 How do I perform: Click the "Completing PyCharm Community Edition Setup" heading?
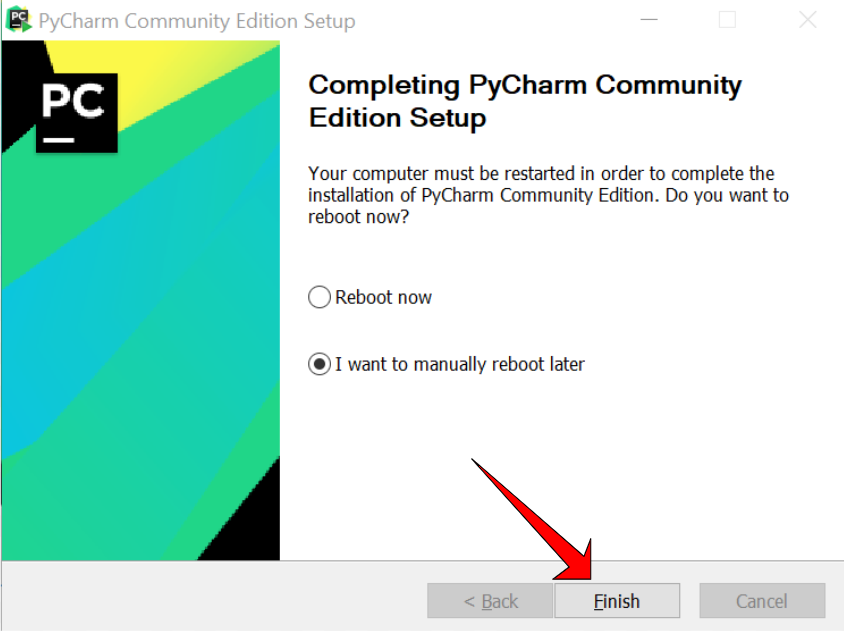point(525,101)
